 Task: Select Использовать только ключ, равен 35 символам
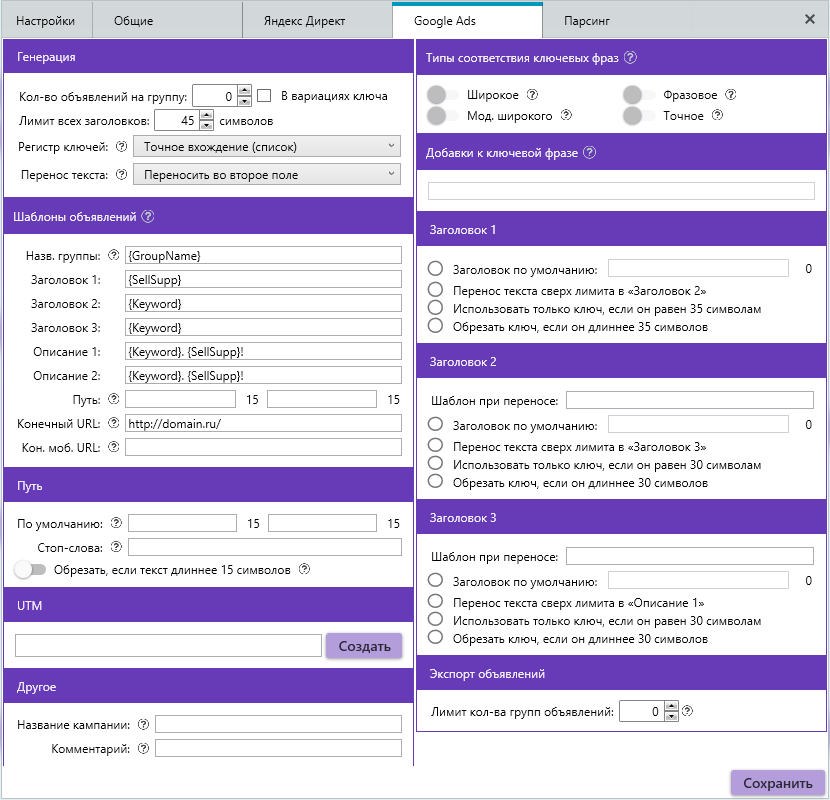tap(435, 308)
